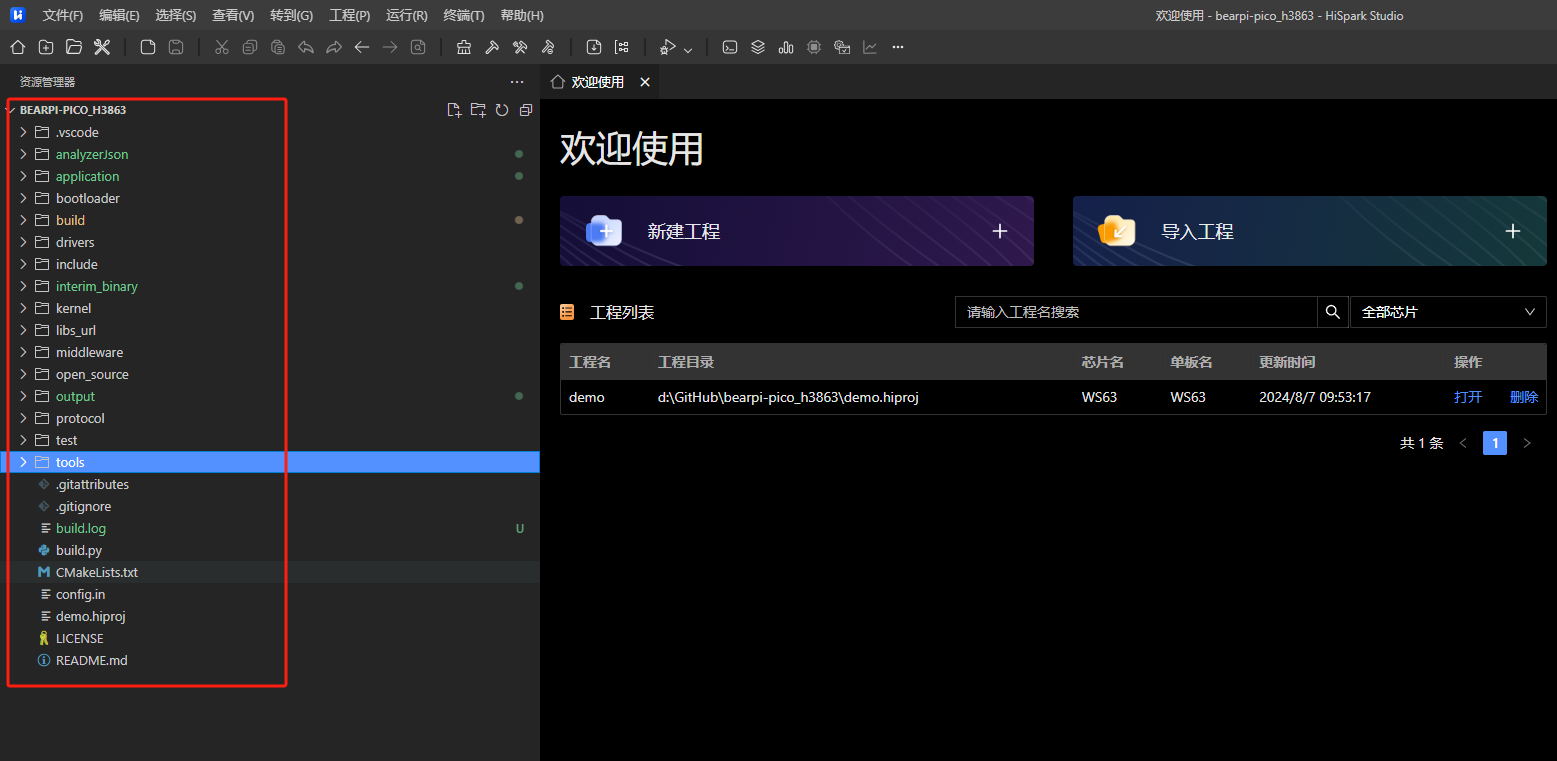
Task: Open the 工程(P) menu
Action: [x=349, y=15]
